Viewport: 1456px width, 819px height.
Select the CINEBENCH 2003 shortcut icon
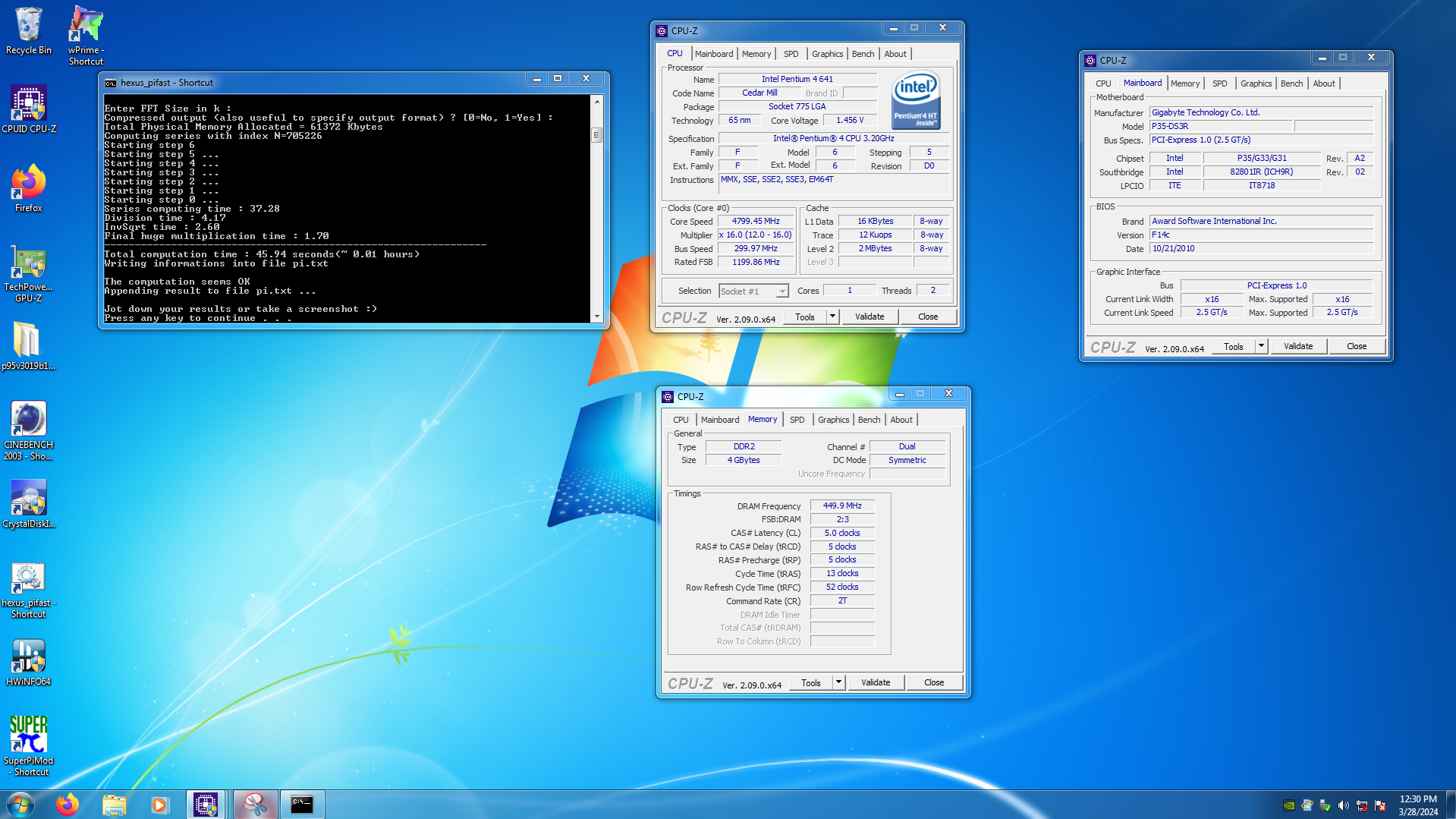tap(29, 431)
